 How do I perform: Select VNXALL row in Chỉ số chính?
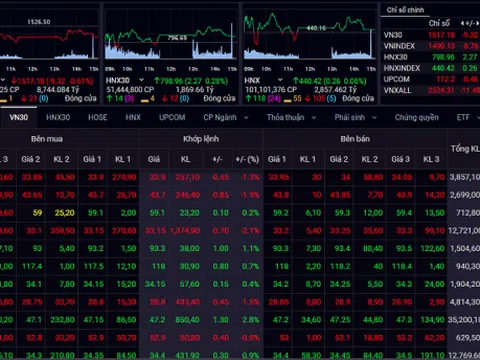coord(430,90)
